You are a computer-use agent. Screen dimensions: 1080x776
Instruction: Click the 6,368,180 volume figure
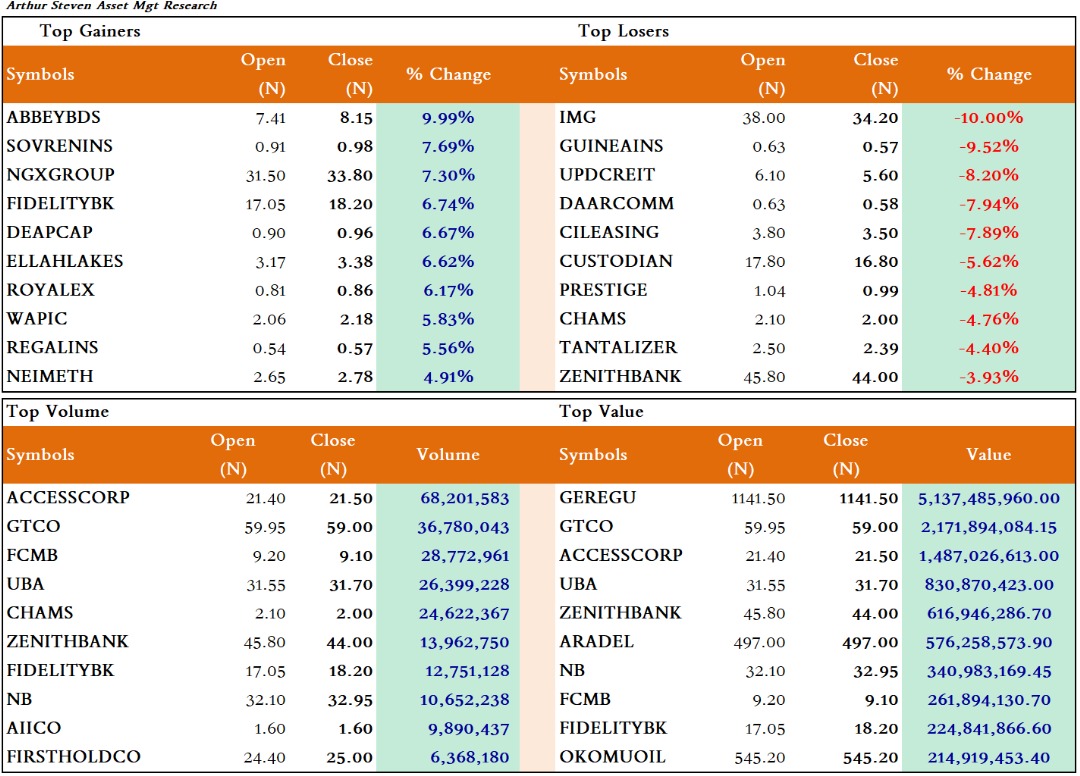coord(470,757)
